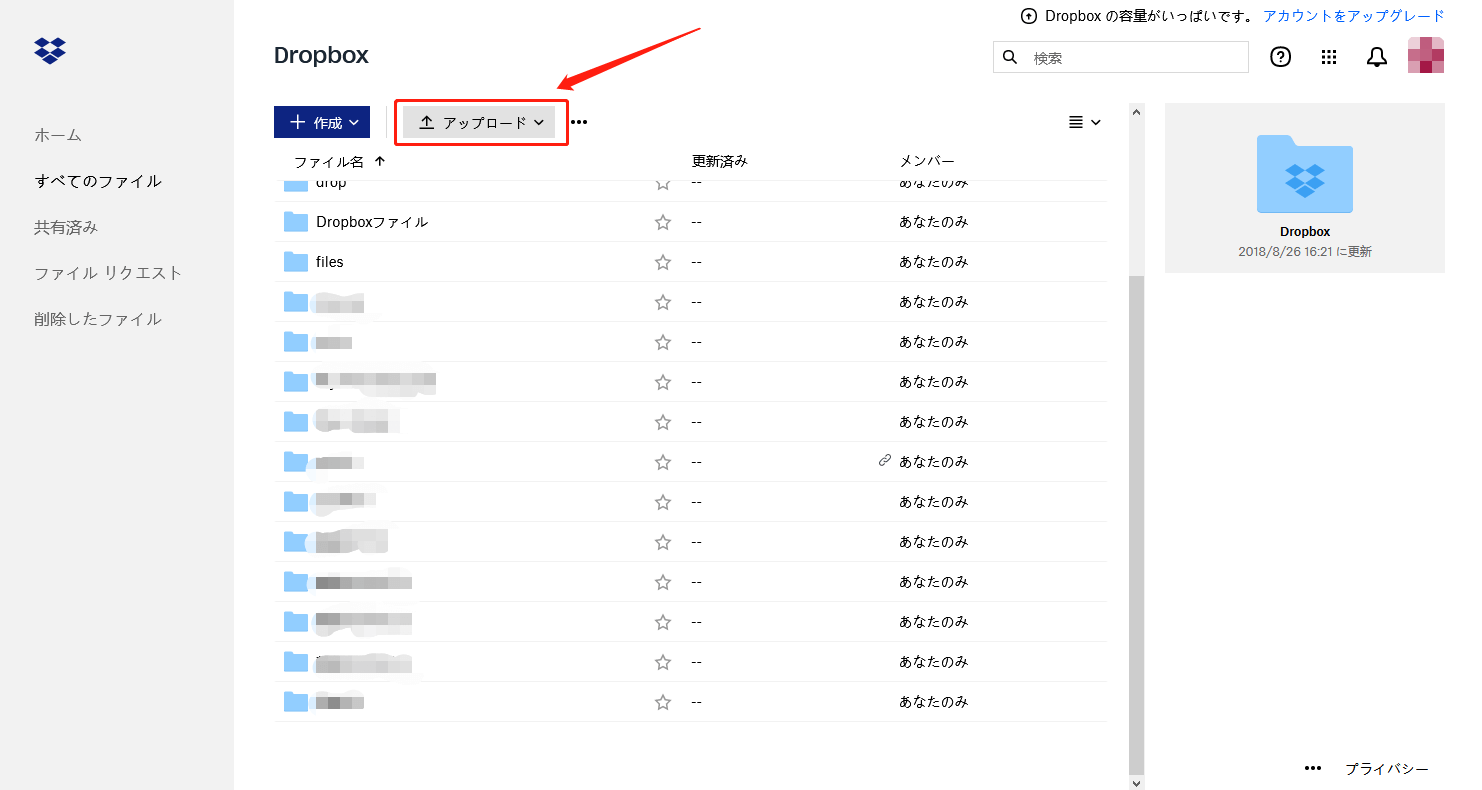Click the magnifier icon in the search box
Image resolution: width=1482 pixels, height=790 pixels.
click(x=1010, y=57)
